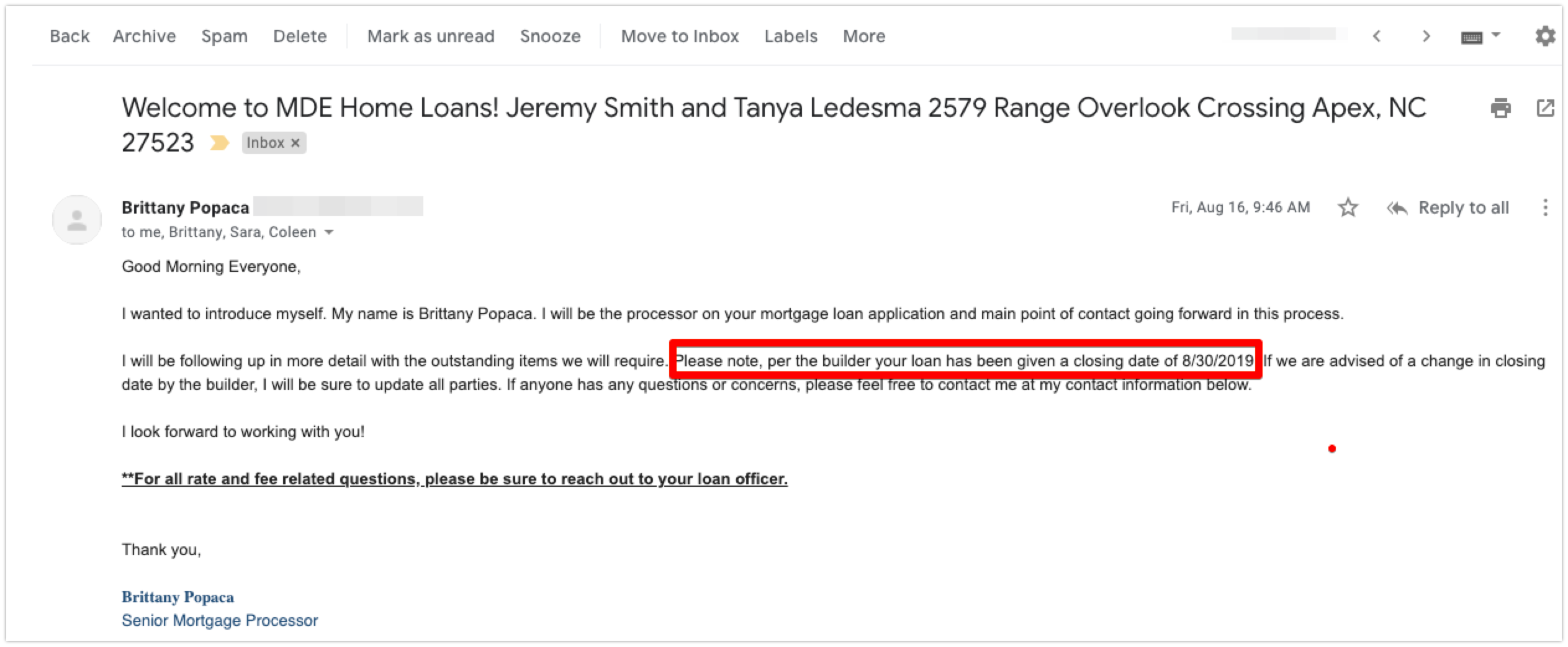Click the Fri, Aug 16, 9:46 AM timestamp
The height and width of the screenshot is (647, 1568).
(1240, 207)
